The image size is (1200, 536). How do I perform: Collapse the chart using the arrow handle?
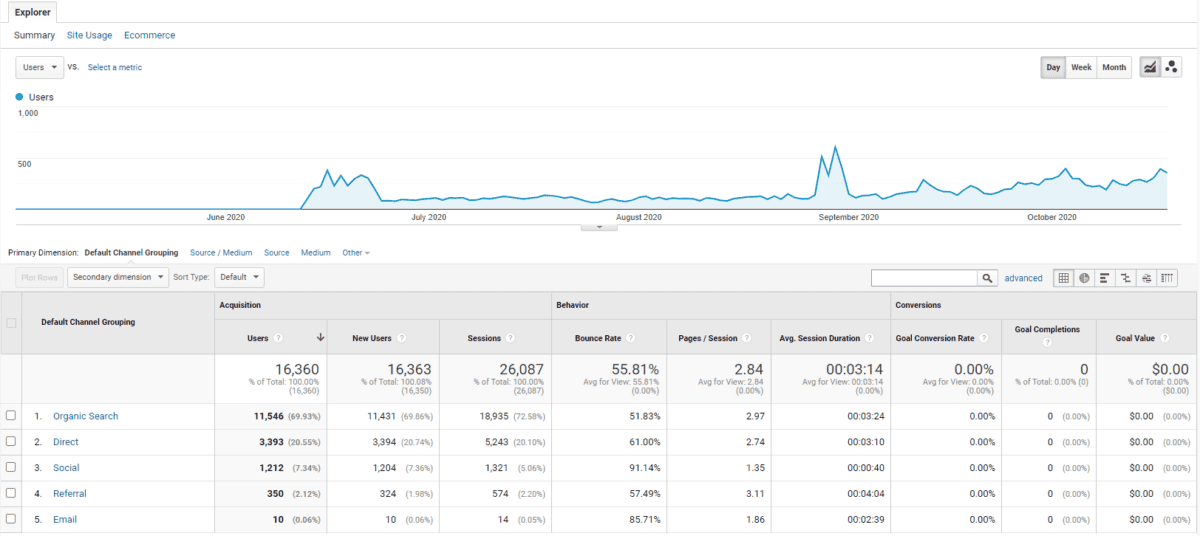pyautogui.click(x=599, y=227)
